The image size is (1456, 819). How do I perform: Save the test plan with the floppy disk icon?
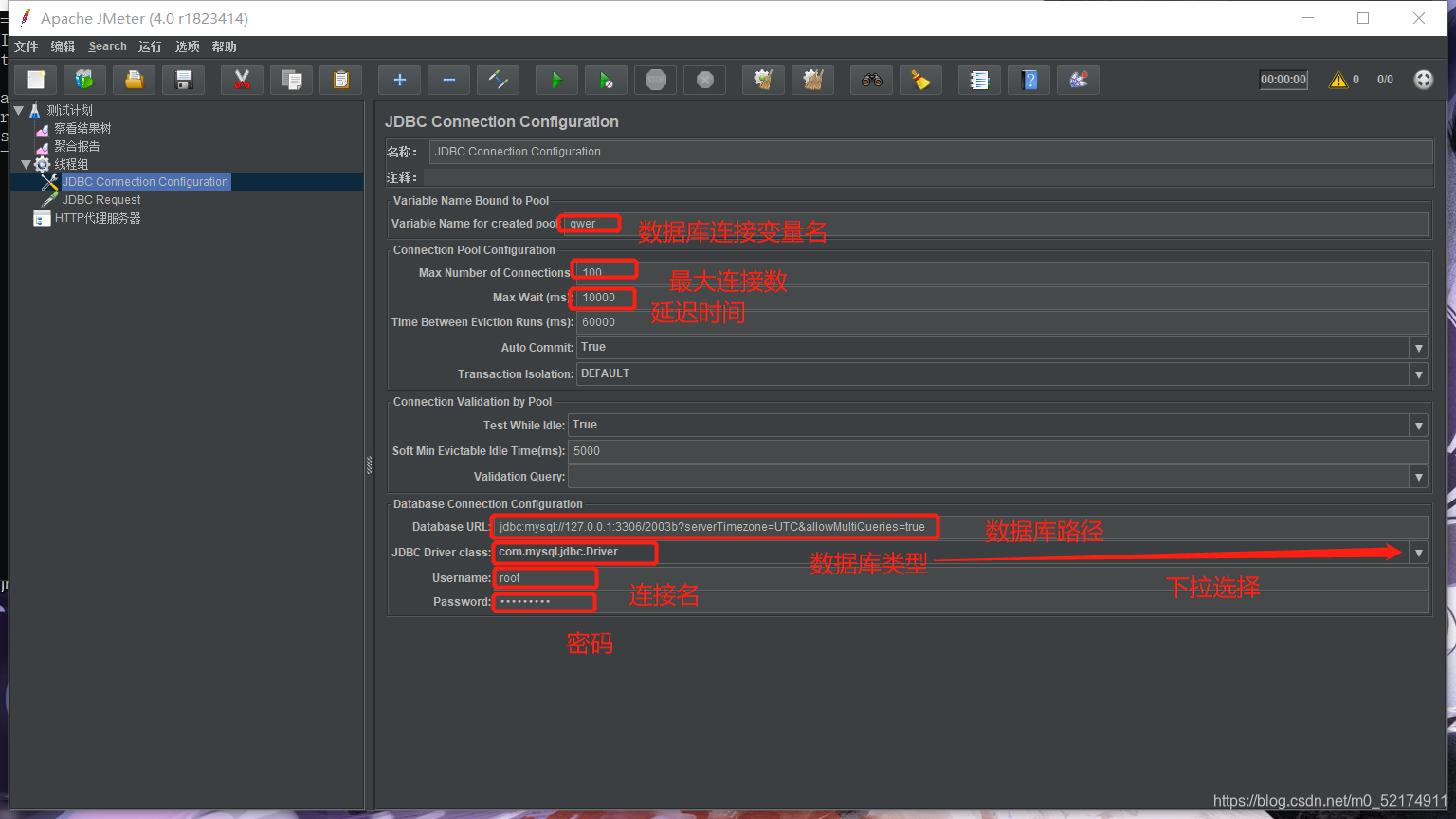tap(184, 81)
